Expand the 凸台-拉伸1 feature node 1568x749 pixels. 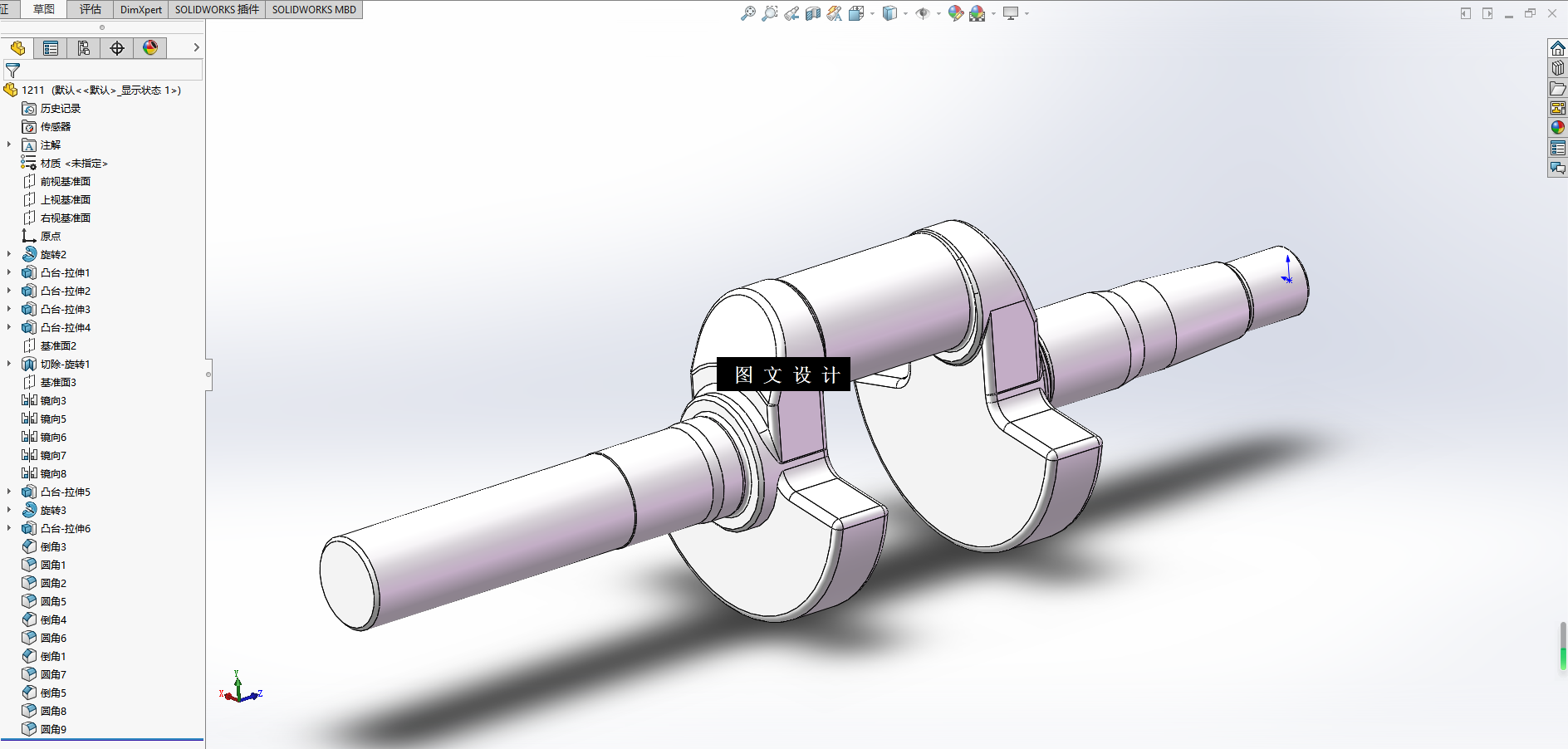[9, 272]
